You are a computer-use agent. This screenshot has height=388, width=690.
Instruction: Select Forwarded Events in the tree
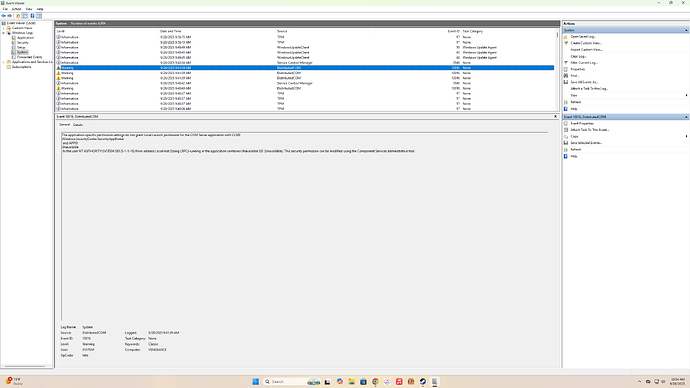point(29,57)
